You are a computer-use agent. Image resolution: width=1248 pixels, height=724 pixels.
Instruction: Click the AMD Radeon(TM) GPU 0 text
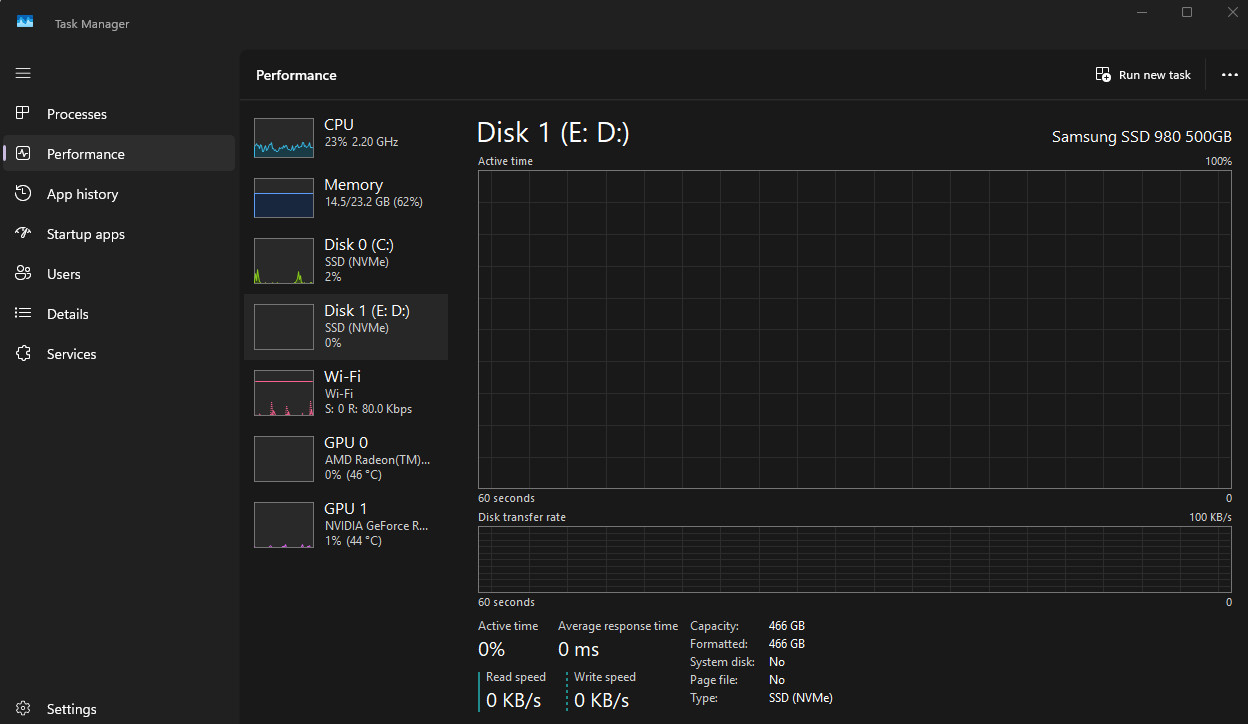click(x=377, y=460)
